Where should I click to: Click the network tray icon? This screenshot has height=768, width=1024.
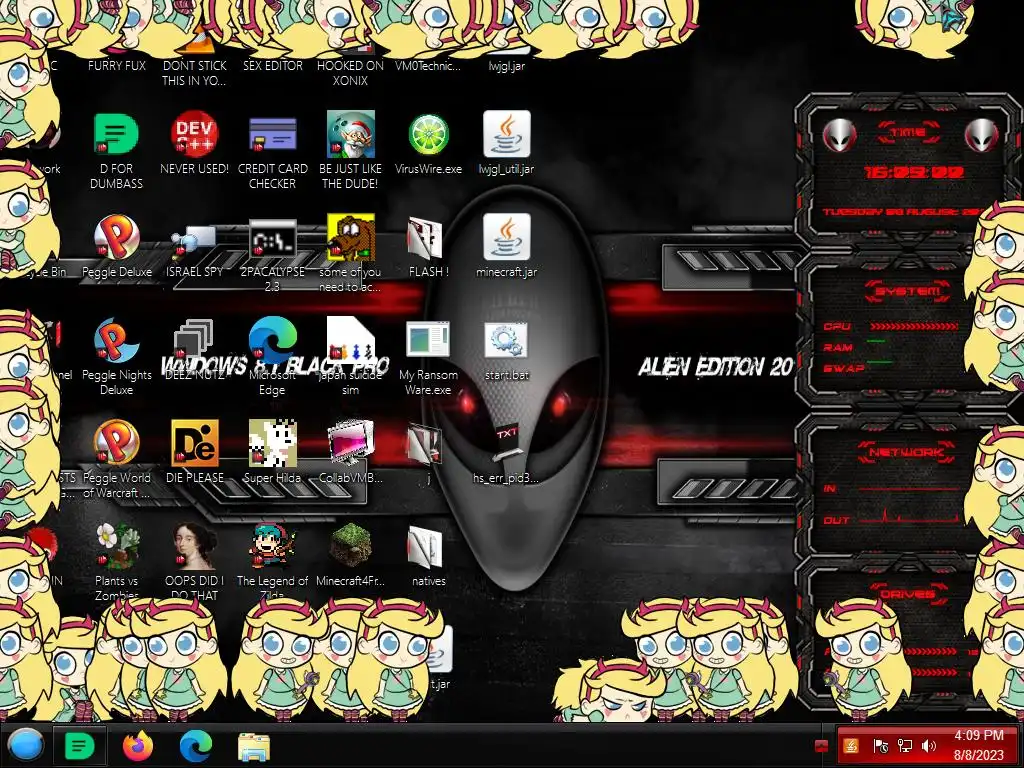(x=904, y=746)
